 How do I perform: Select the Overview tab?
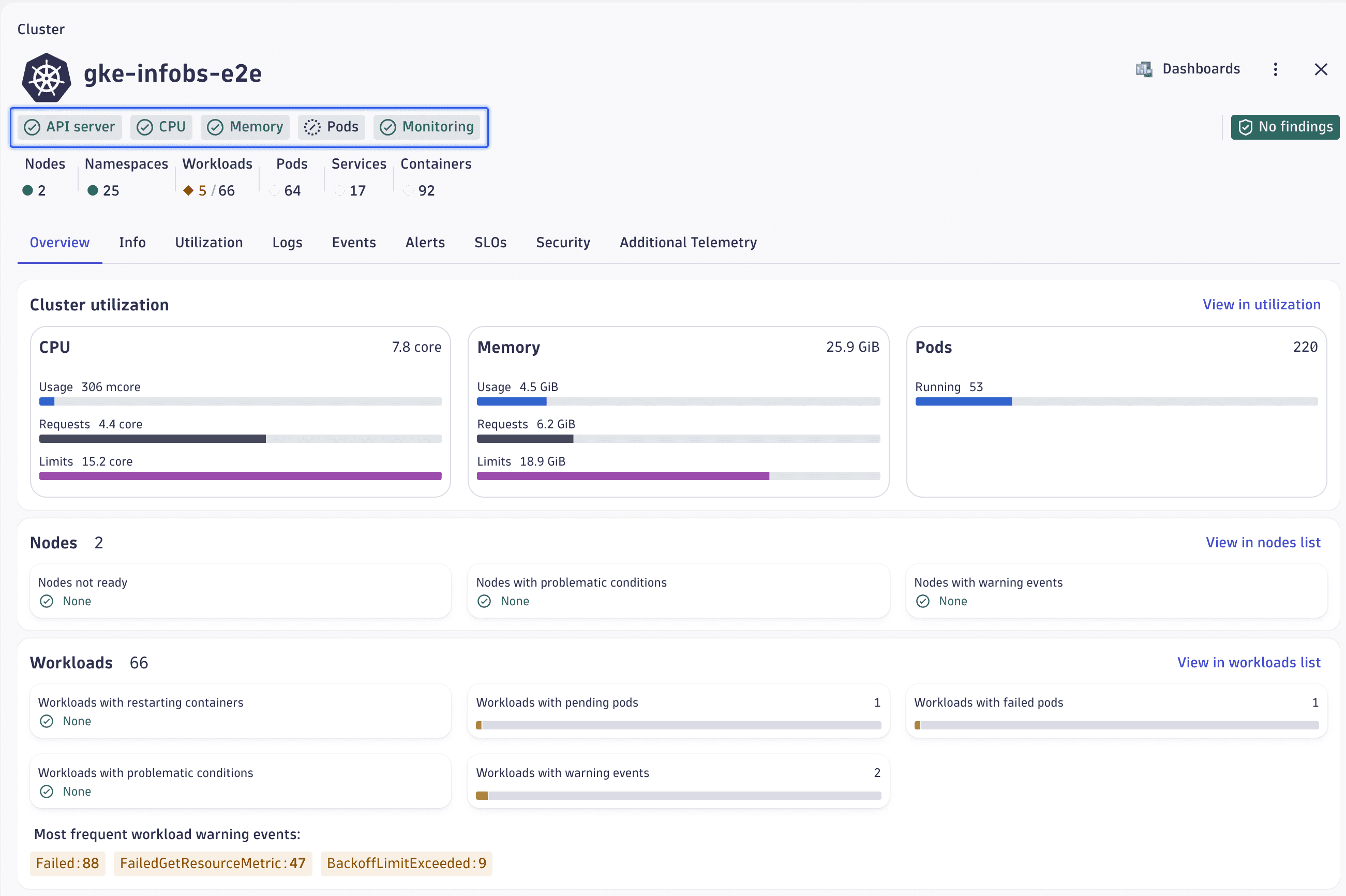[59, 242]
